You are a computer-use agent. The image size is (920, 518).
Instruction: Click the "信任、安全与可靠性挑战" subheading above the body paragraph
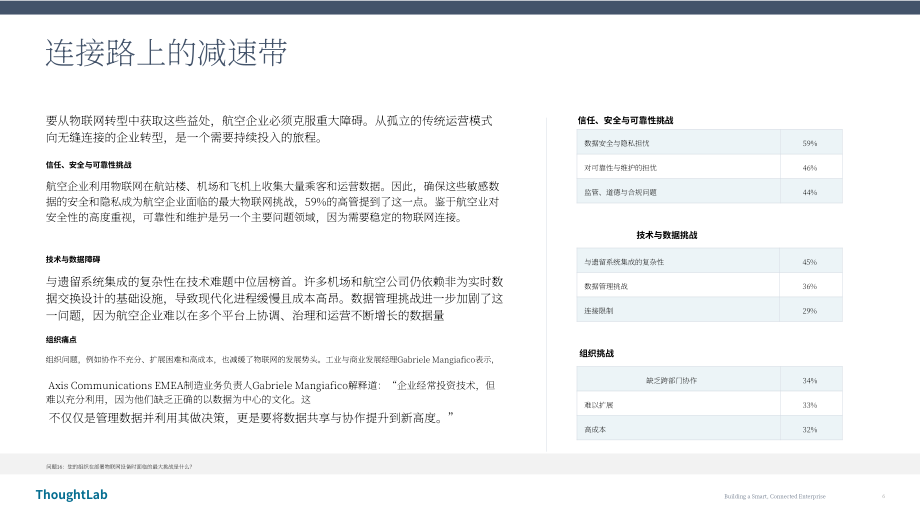pyautogui.click(x=89, y=164)
